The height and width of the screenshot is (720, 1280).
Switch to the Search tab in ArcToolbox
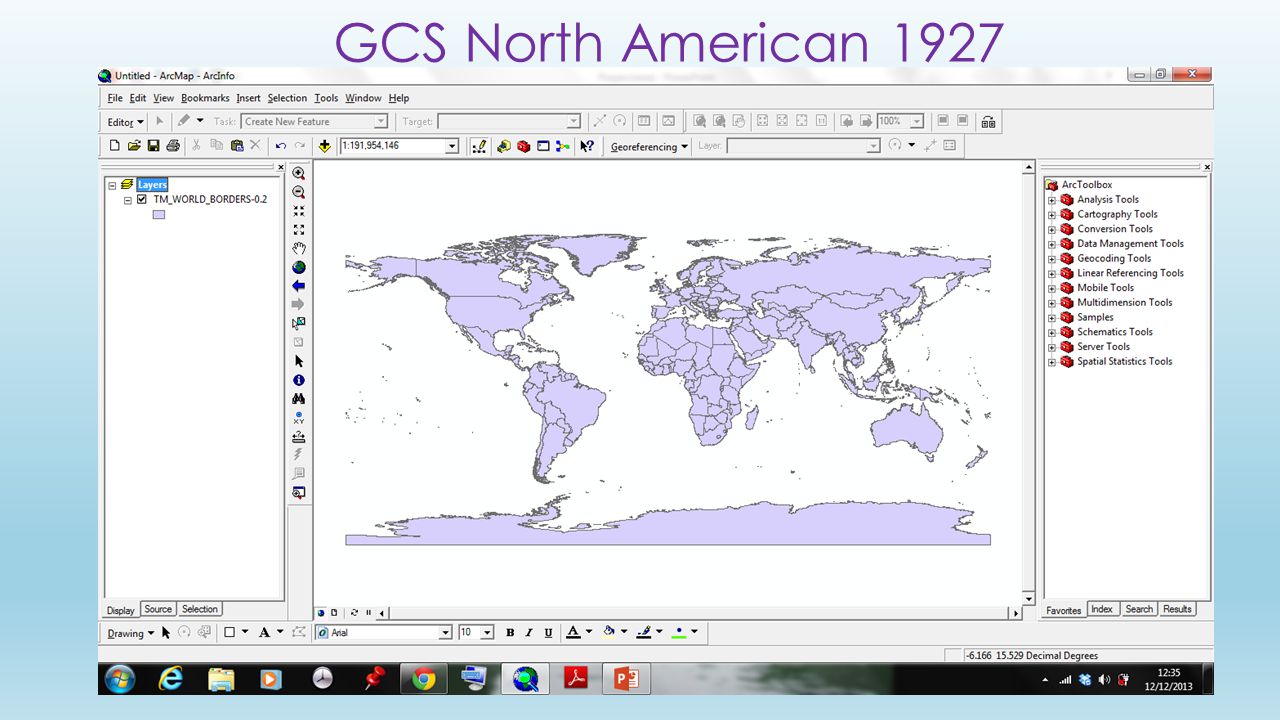(1138, 609)
